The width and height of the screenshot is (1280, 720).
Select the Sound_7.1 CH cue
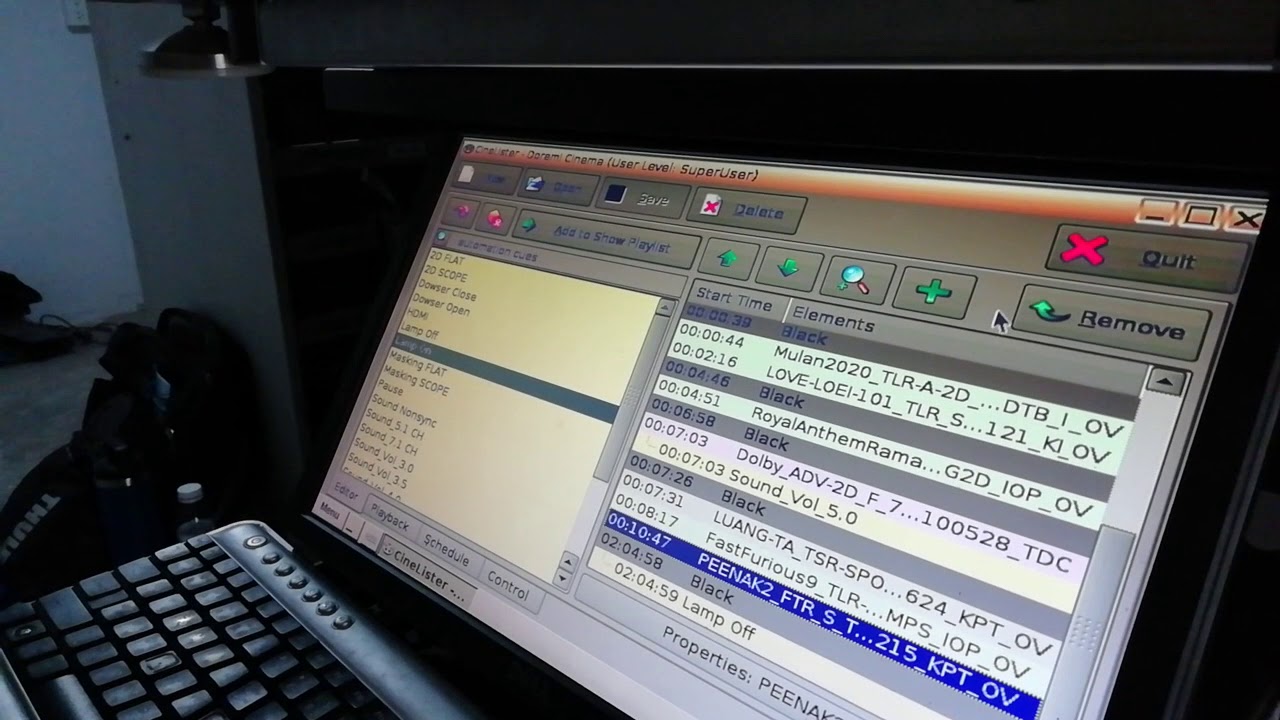pyautogui.click(x=391, y=442)
